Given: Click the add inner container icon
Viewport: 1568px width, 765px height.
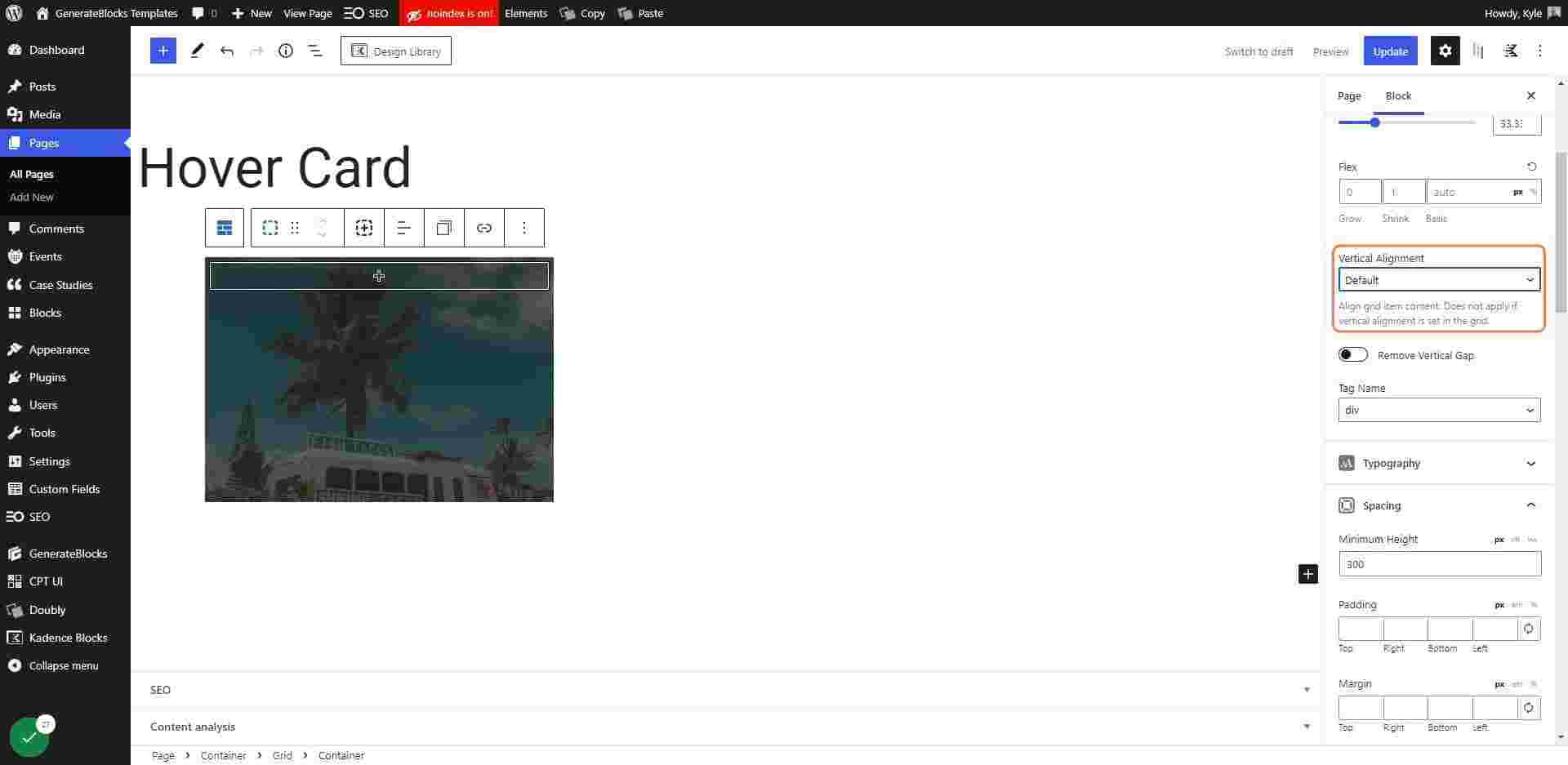Looking at the screenshot, I should 364,228.
